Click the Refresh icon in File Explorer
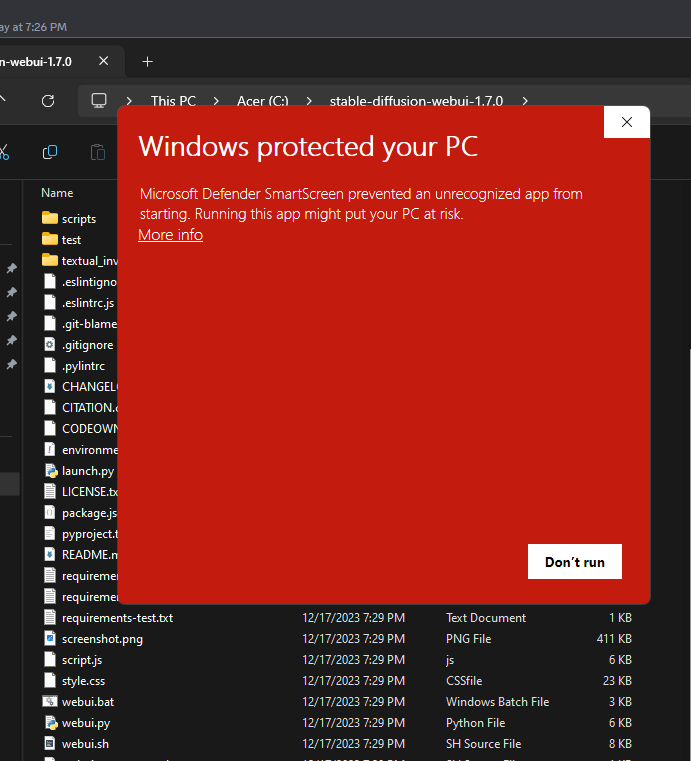The height and width of the screenshot is (761, 691). click(48, 101)
